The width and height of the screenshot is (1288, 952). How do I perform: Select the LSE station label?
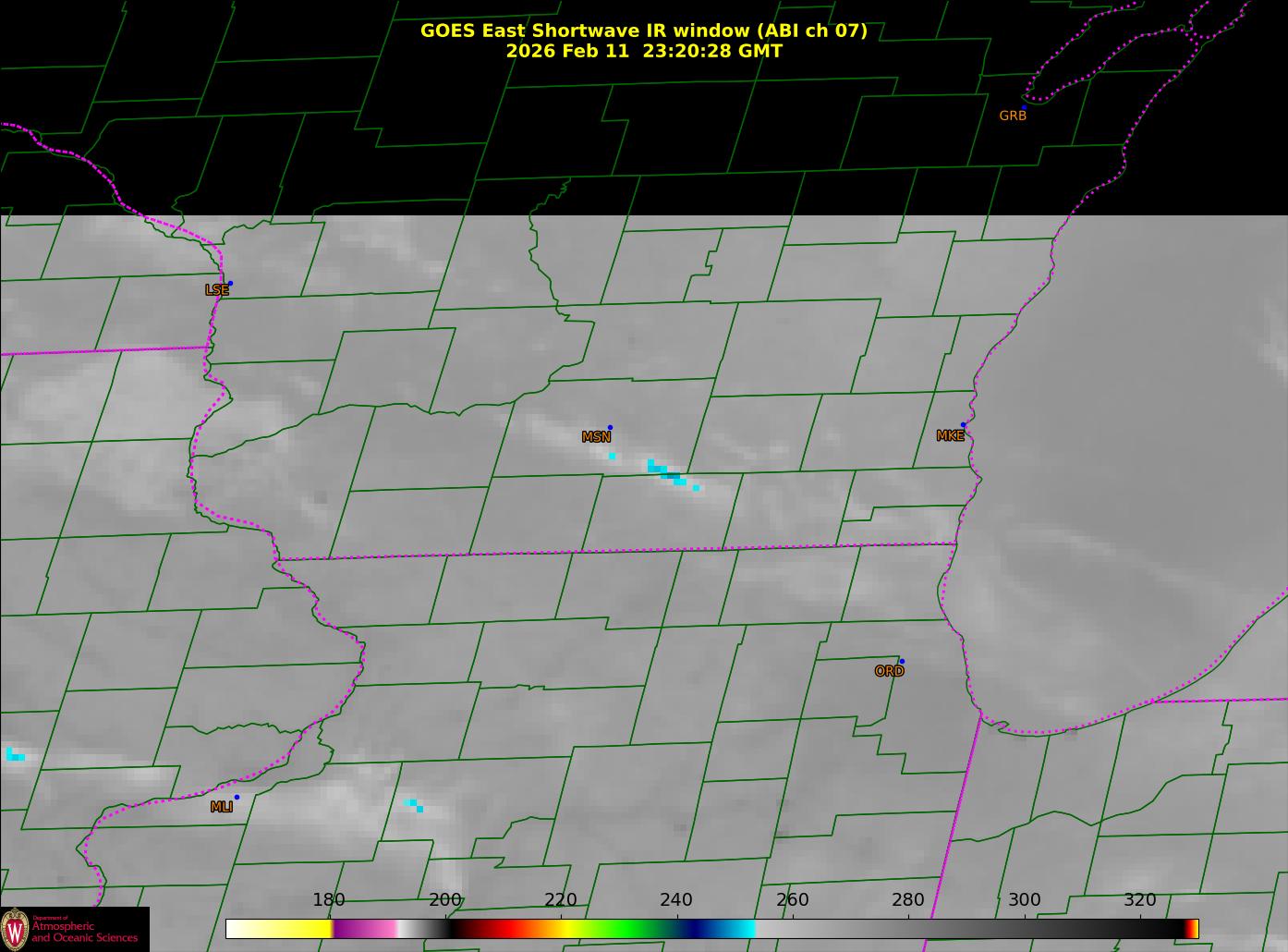coord(216,290)
